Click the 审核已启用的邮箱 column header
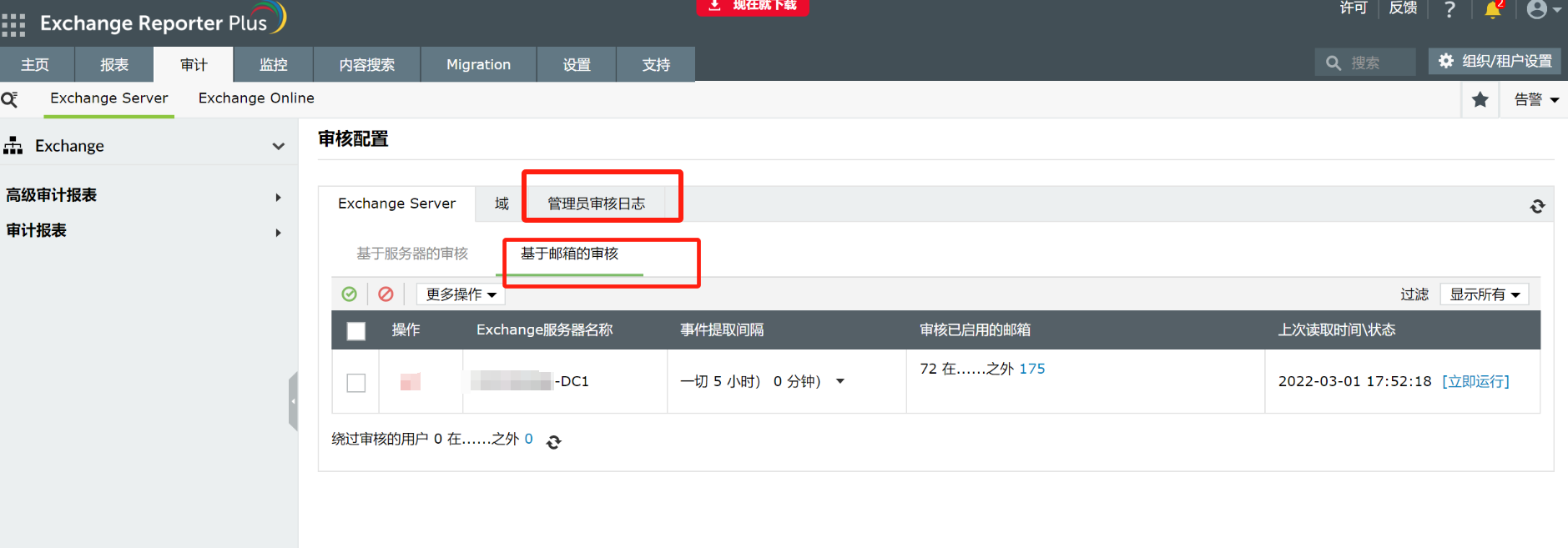The height and width of the screenshot is (548, 1568). coord(976,330)
